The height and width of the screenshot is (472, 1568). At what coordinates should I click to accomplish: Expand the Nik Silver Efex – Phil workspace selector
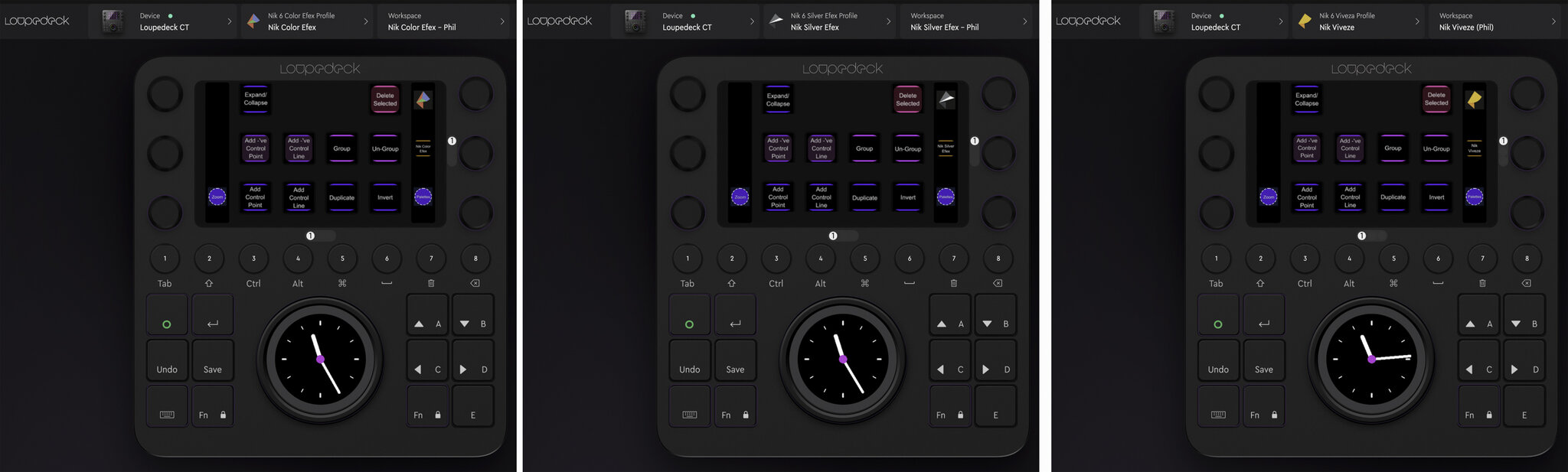[969, 21]
